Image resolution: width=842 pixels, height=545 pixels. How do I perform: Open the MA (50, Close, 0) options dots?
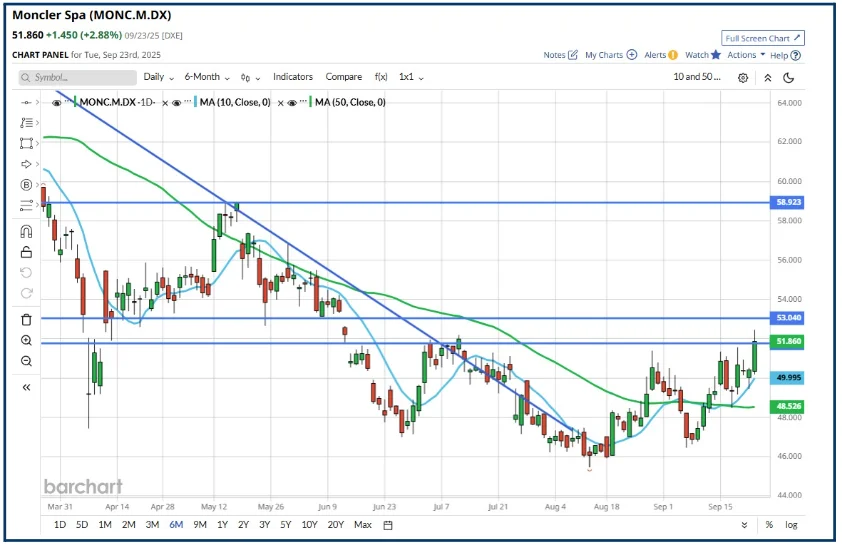pyautogui.click(x=303, y=101)
